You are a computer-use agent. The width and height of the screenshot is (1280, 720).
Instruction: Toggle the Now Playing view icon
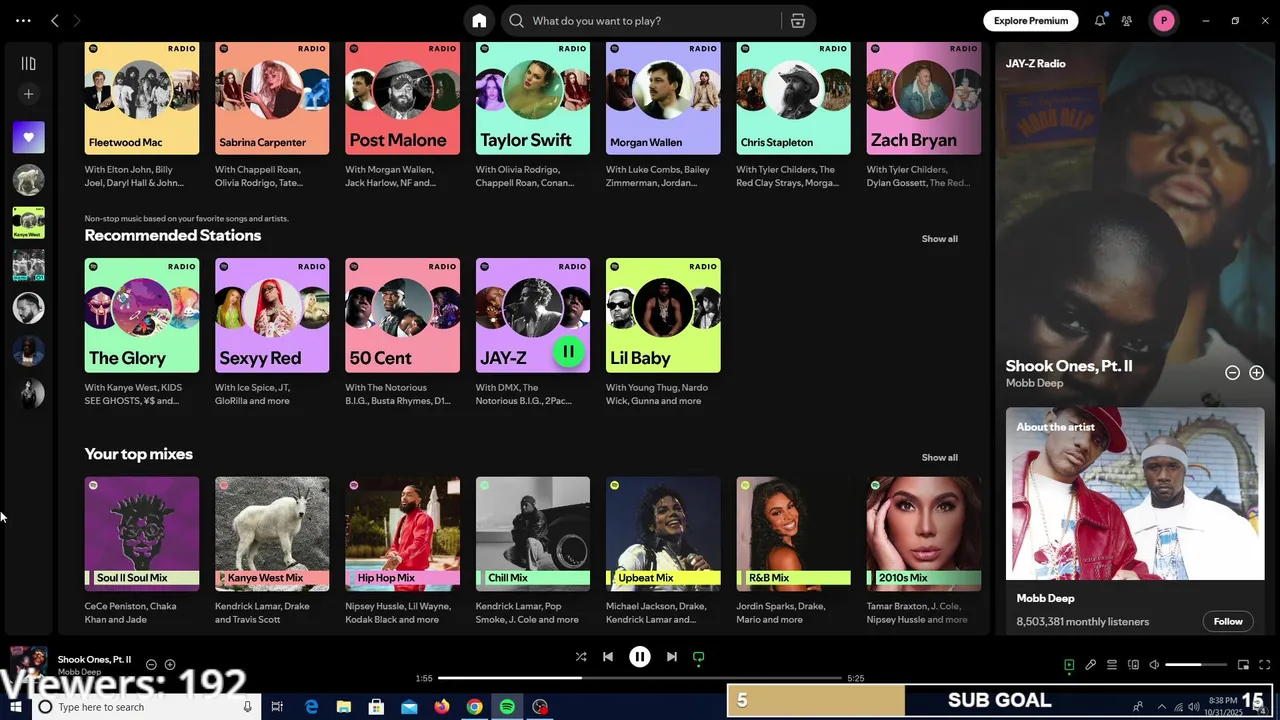1069,665
